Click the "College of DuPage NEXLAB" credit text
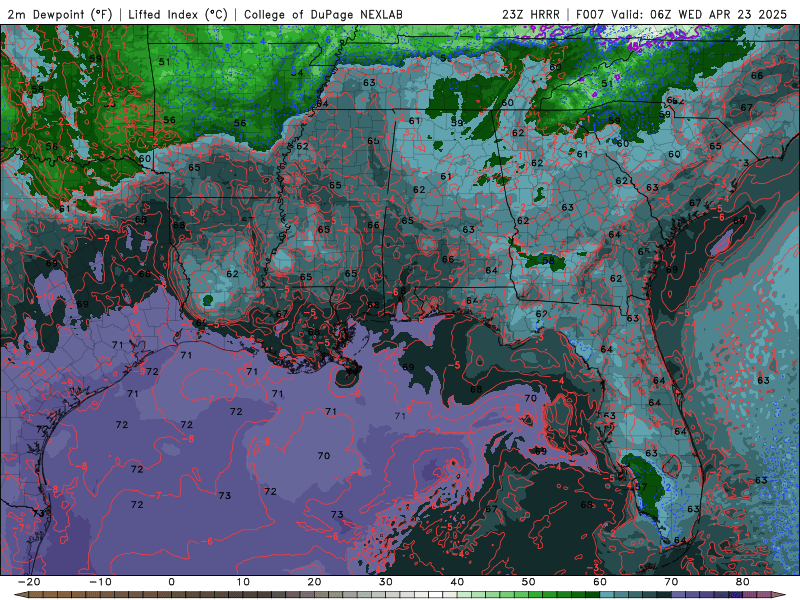The height and width of the screenshot is (600, 800). coord(323,14)
